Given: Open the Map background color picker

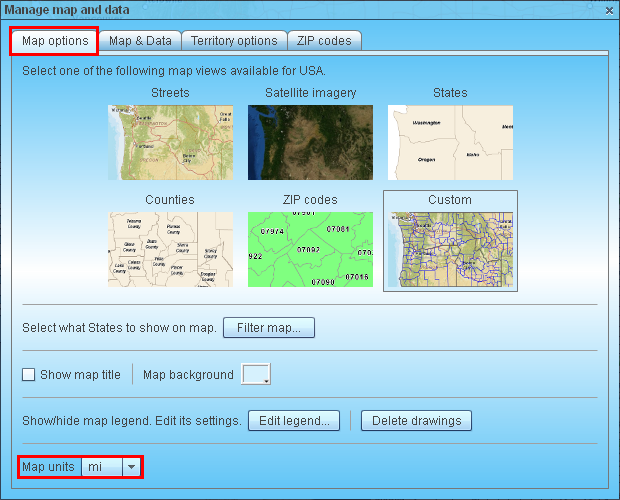Looking at the screenshot, I should pos(256,374).
